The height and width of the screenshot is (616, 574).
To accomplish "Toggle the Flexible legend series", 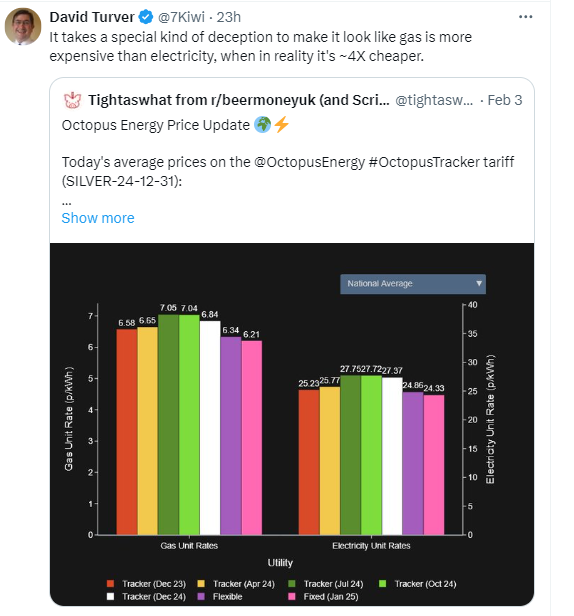I will click(220, 596).
